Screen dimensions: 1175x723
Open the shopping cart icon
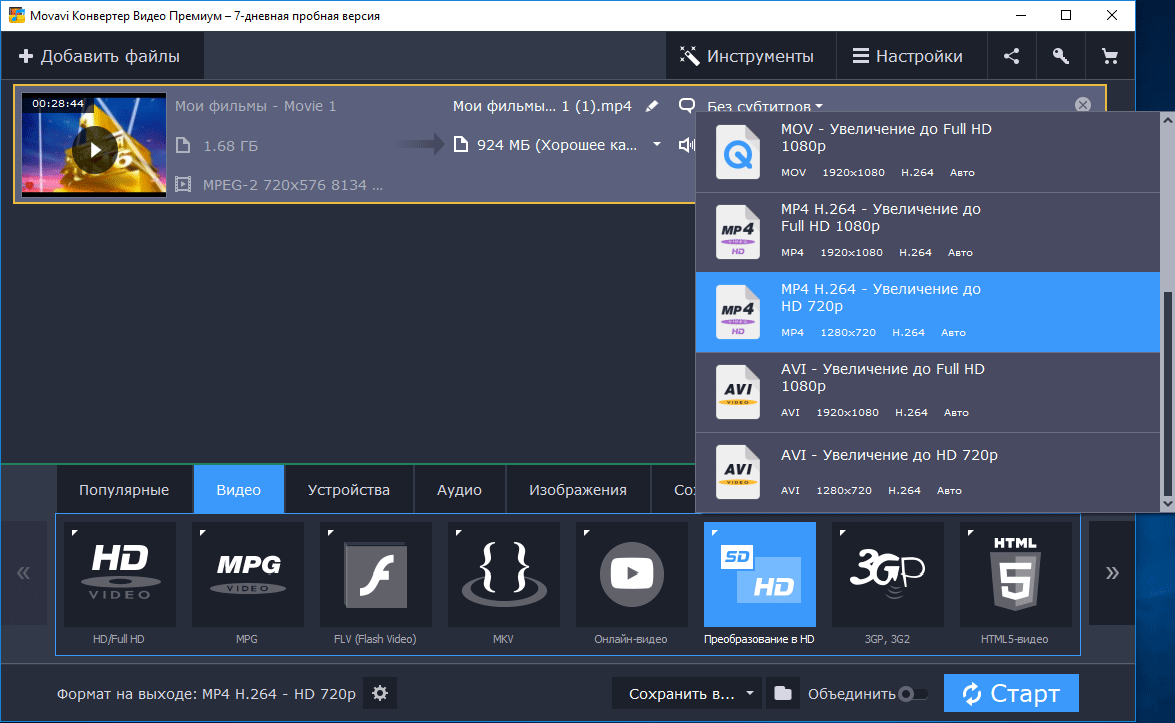pos(1110,56)
